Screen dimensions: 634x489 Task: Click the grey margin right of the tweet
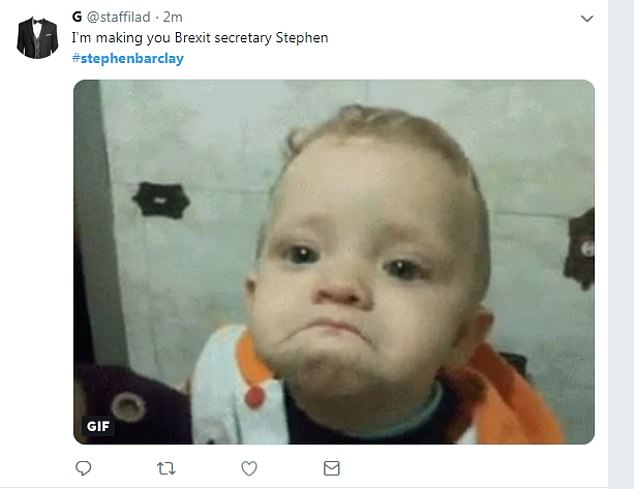(x=621, y=250)
